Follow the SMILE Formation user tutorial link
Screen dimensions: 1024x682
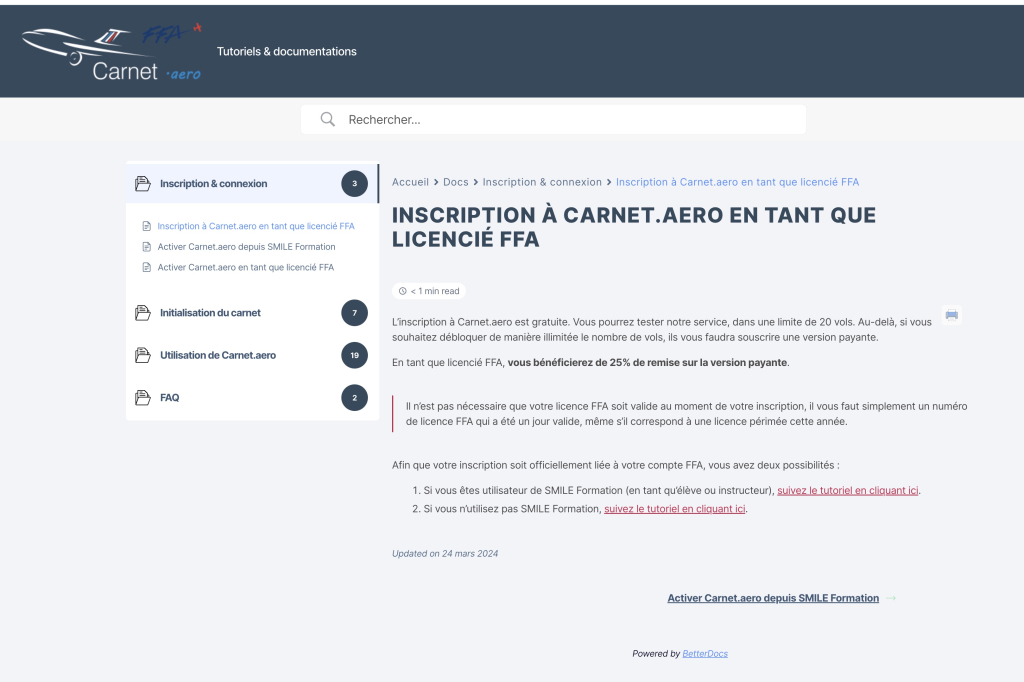[847, 491]
